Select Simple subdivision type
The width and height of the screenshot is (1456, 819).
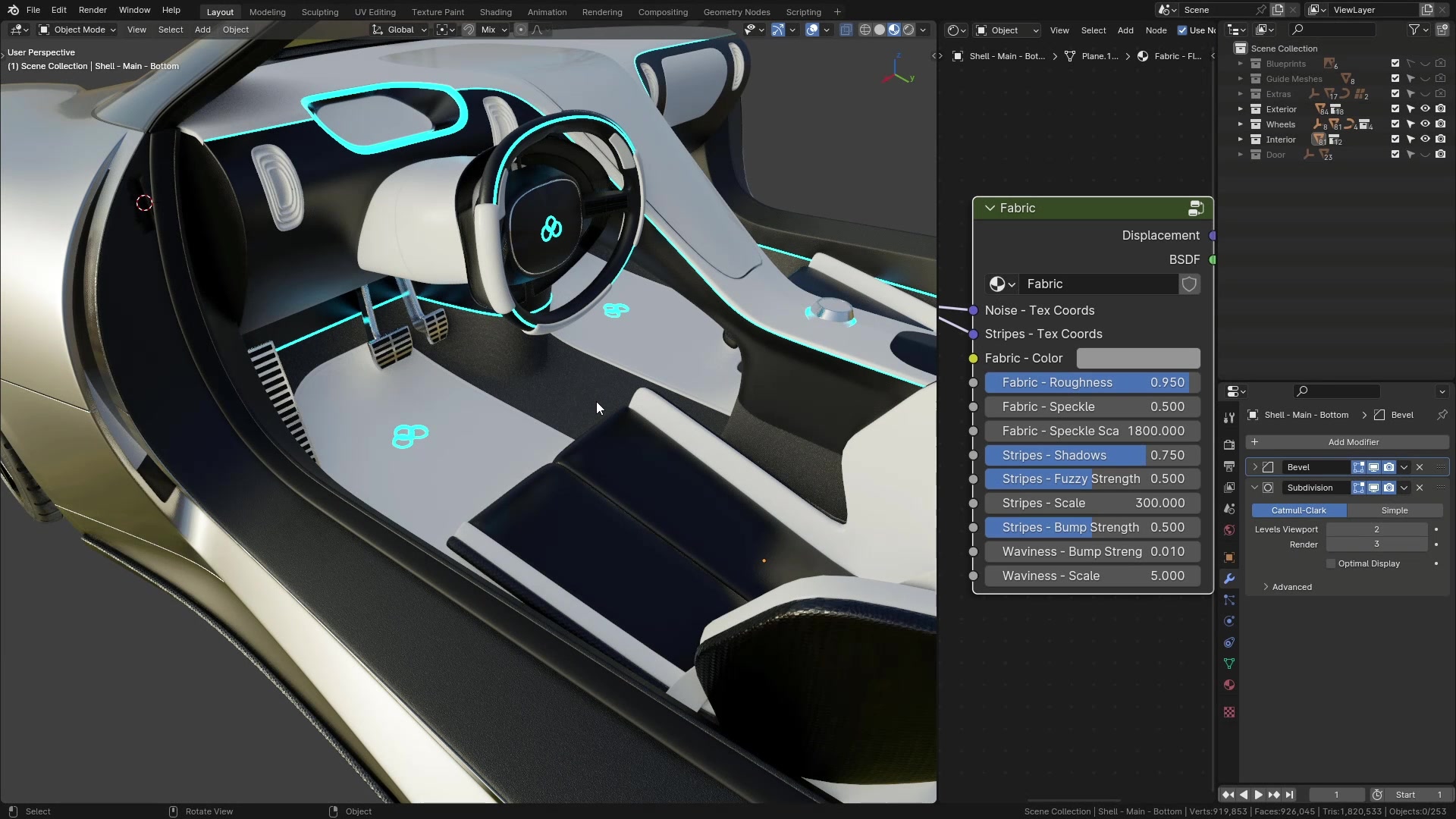tap(1395, 510)
